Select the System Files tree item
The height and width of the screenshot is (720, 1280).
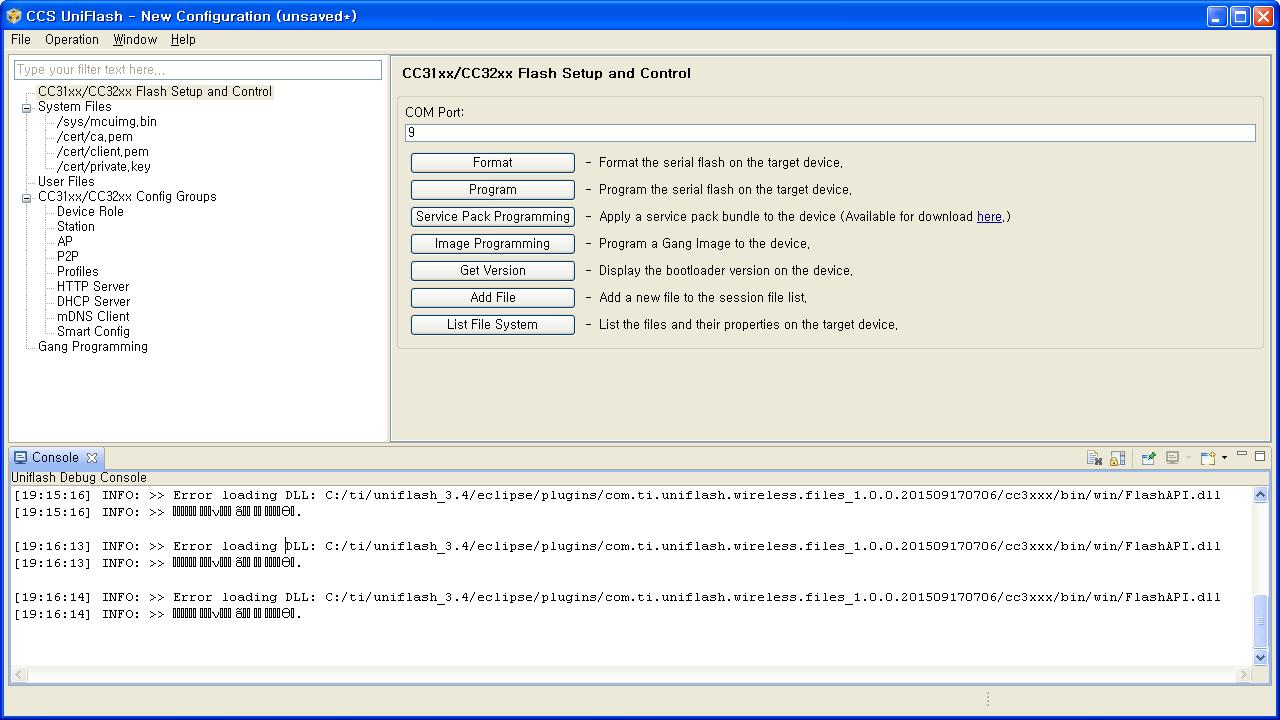75,107
